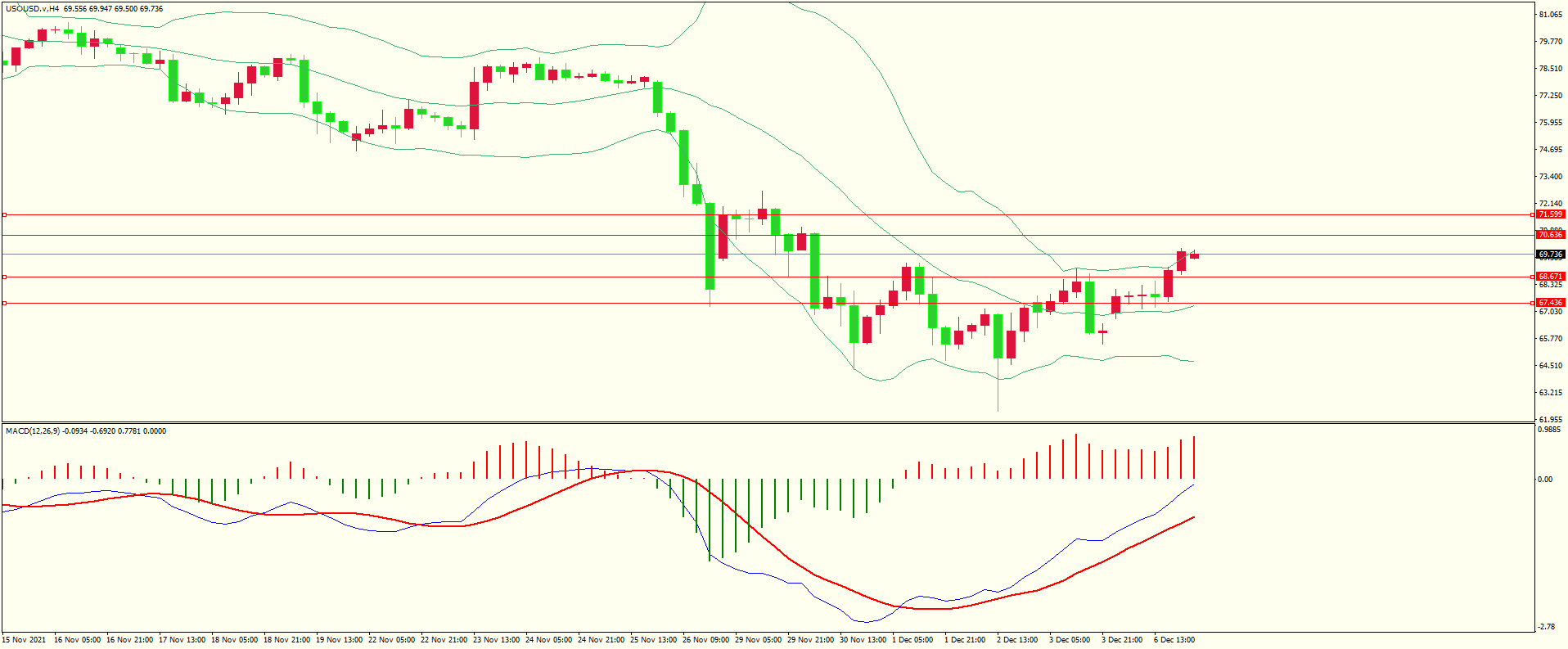1568x649 pixels.
Task: Click the 71.599 red price label
Action: [x=1550, y=214]
